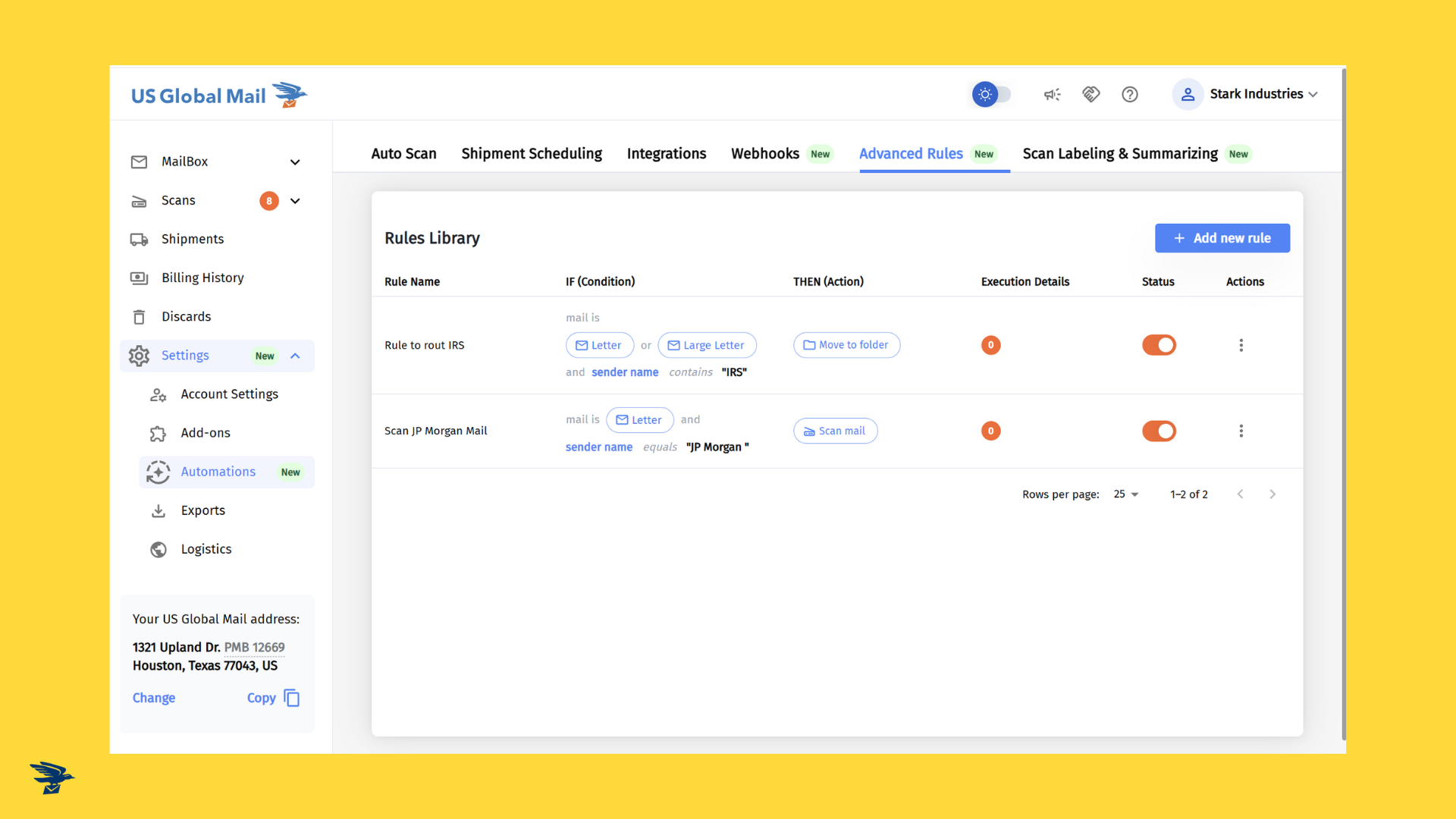
Task: Open the help question mark icon
Action: tap(1130, 95)
